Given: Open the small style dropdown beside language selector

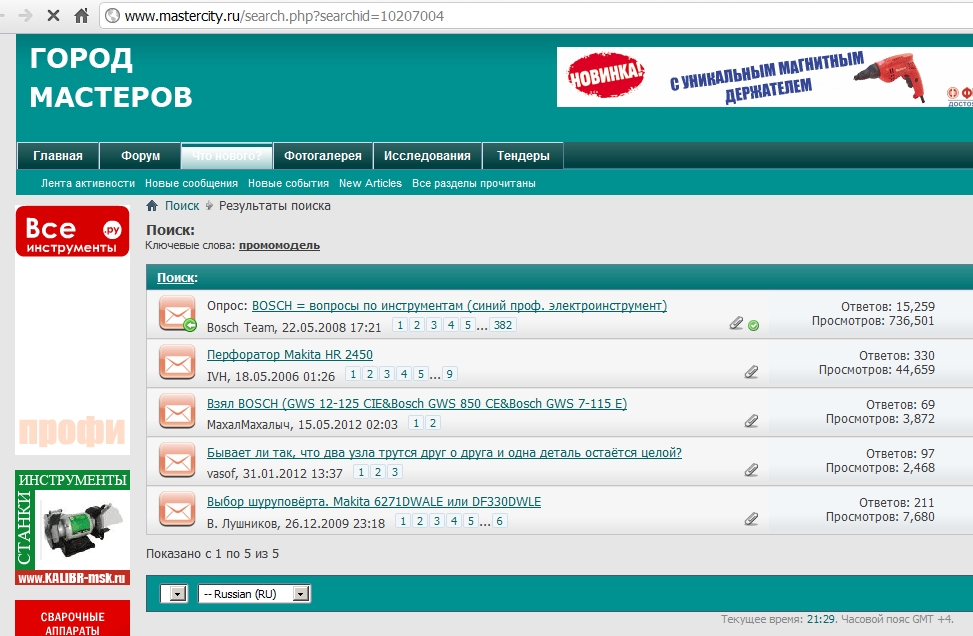Looking at the screenshot, I should coord(174,594).
